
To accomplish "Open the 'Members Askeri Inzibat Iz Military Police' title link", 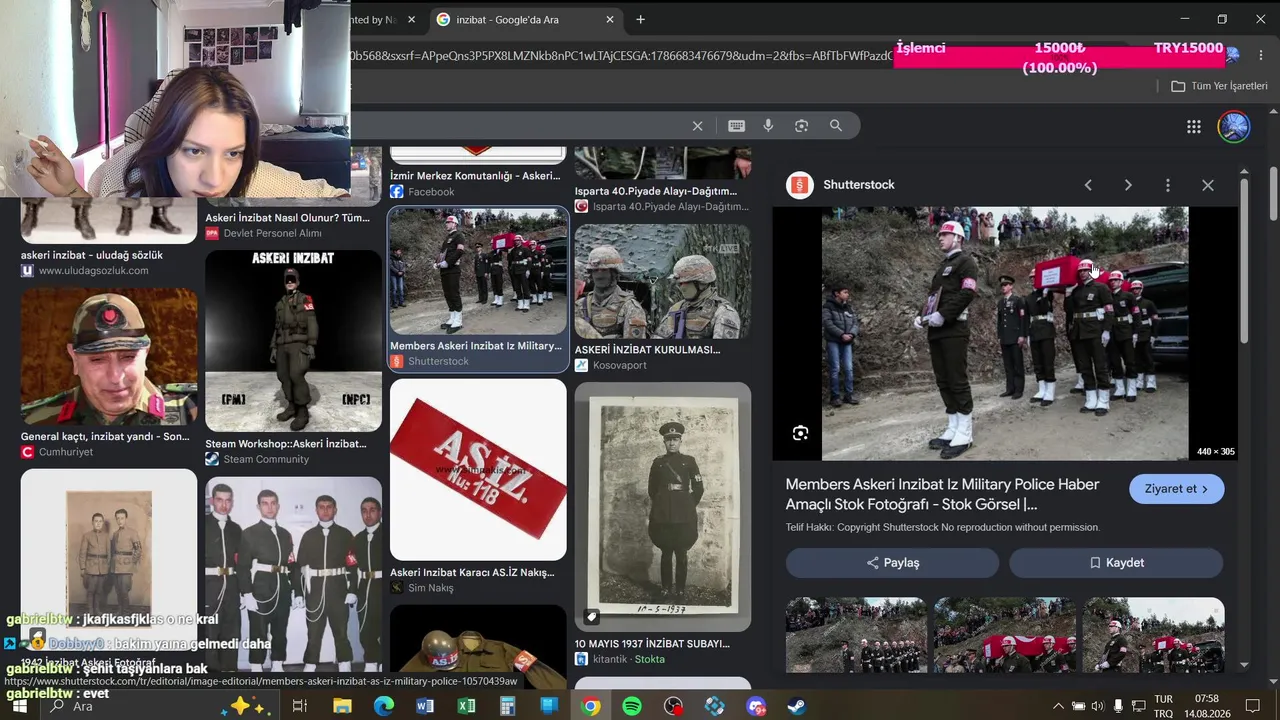I will 942,494.
